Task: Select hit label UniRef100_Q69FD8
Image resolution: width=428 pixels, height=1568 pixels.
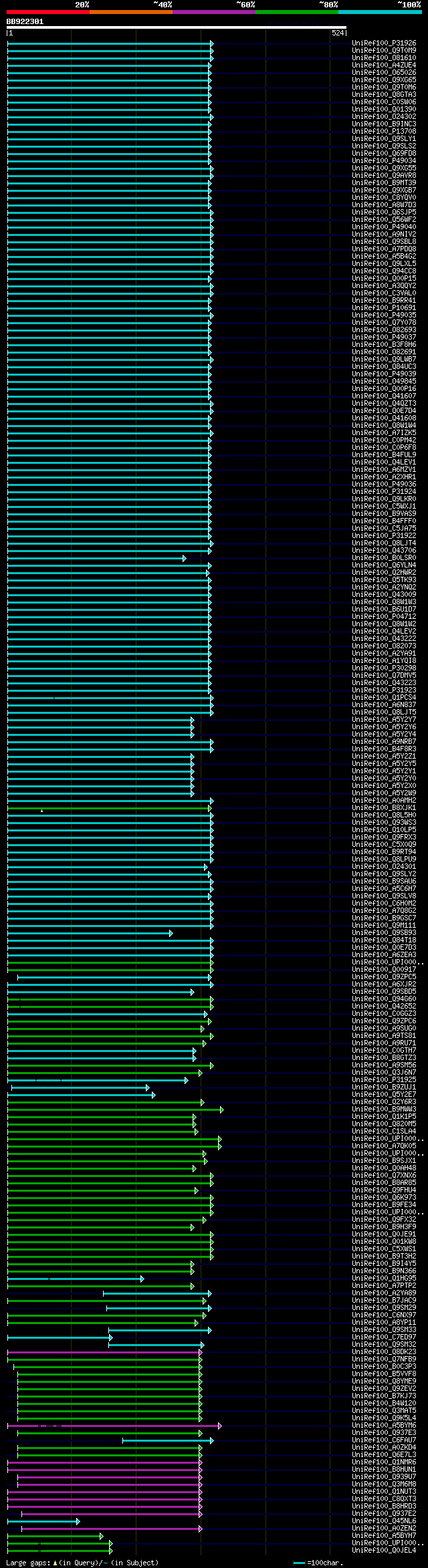Action: pyautogui.click(x=384, y=154)
